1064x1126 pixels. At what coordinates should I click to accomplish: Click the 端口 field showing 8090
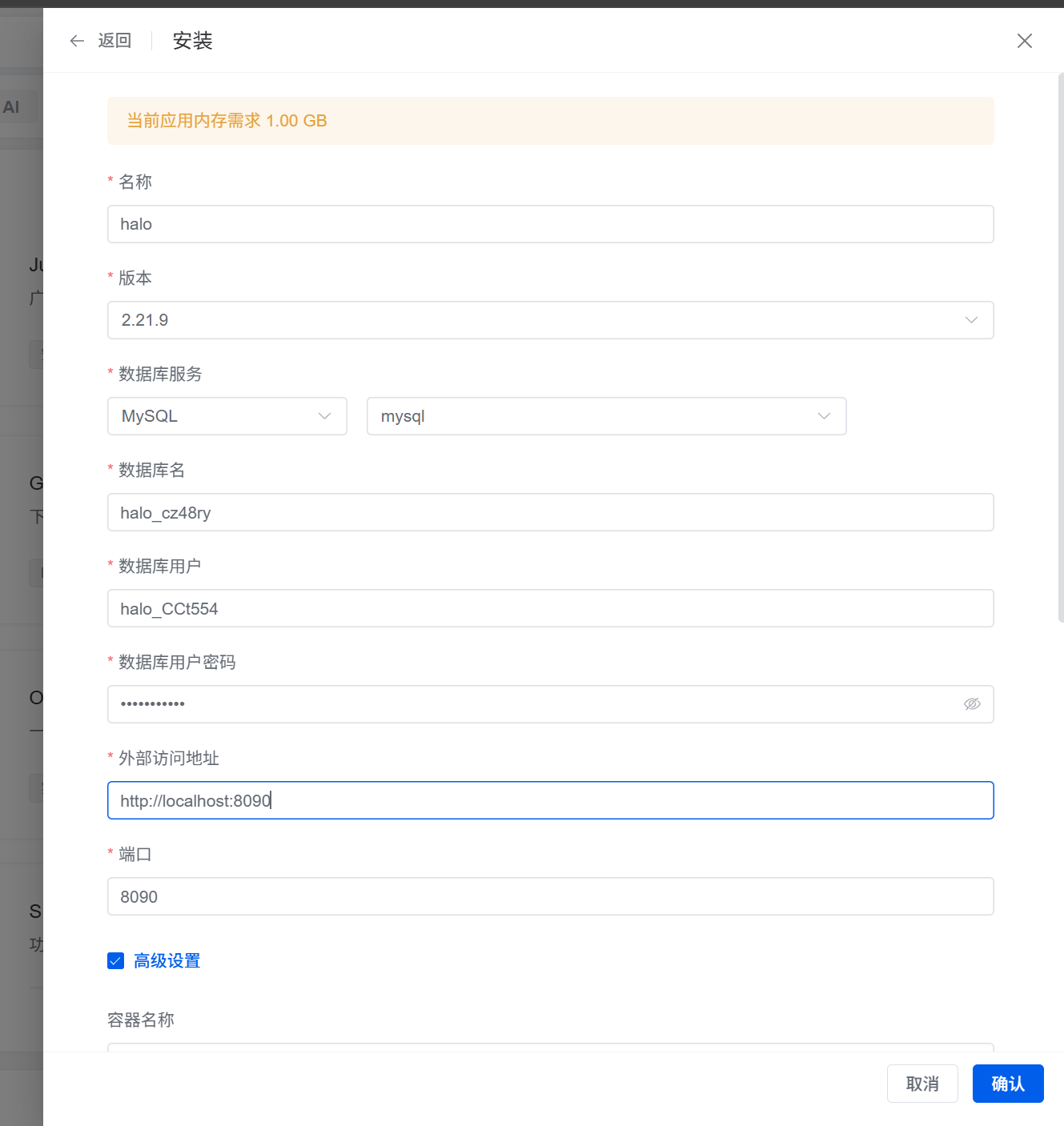click(x=550, y=896)
